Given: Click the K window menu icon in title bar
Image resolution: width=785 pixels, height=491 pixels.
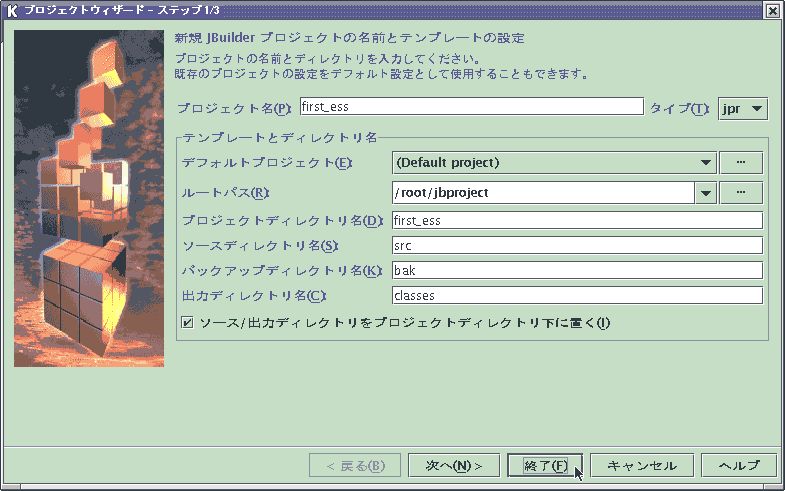Looking at the screenshot, I should [12, 11].
